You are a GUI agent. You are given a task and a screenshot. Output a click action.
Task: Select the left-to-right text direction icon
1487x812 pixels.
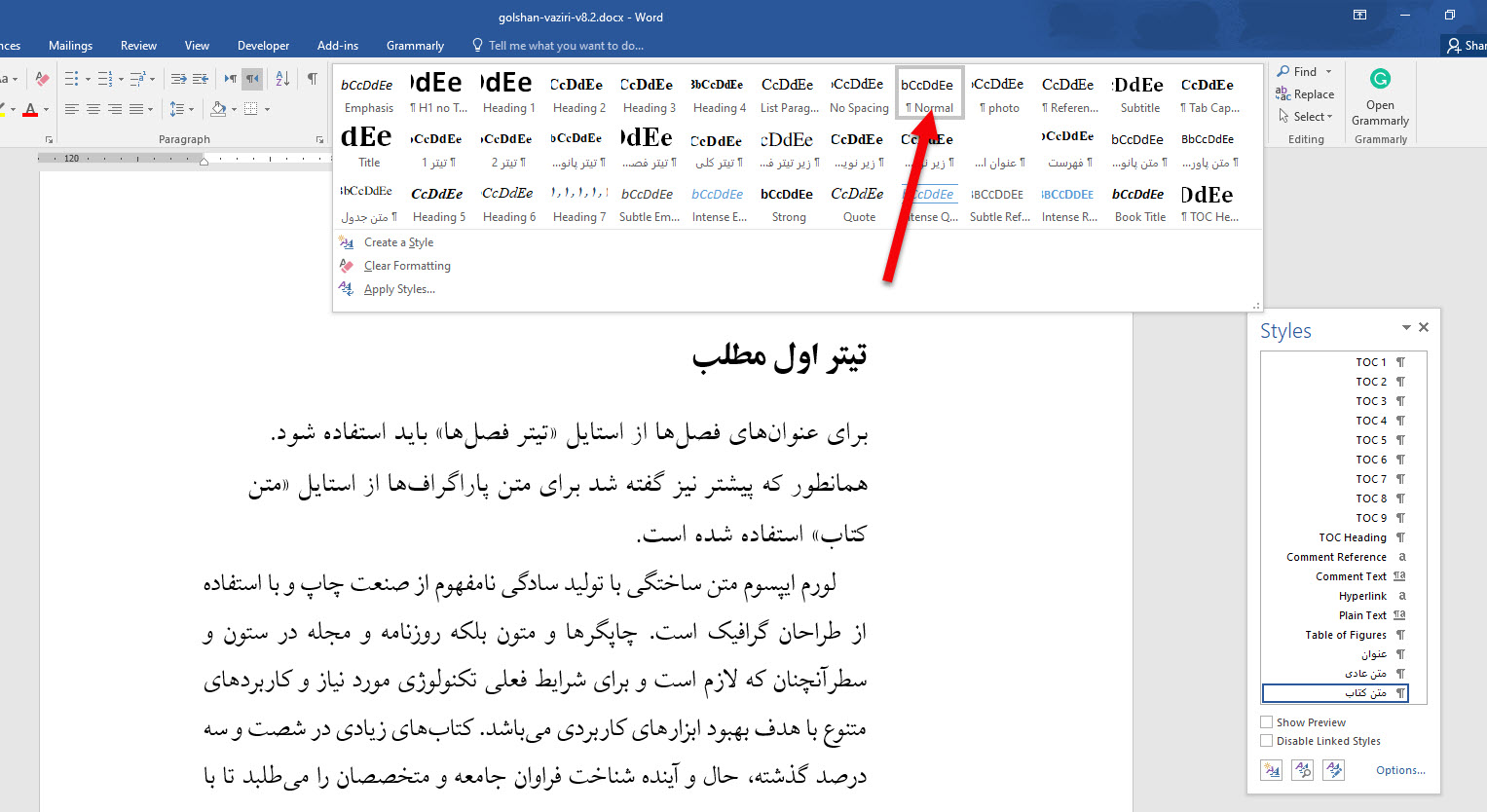coord(230,79)
